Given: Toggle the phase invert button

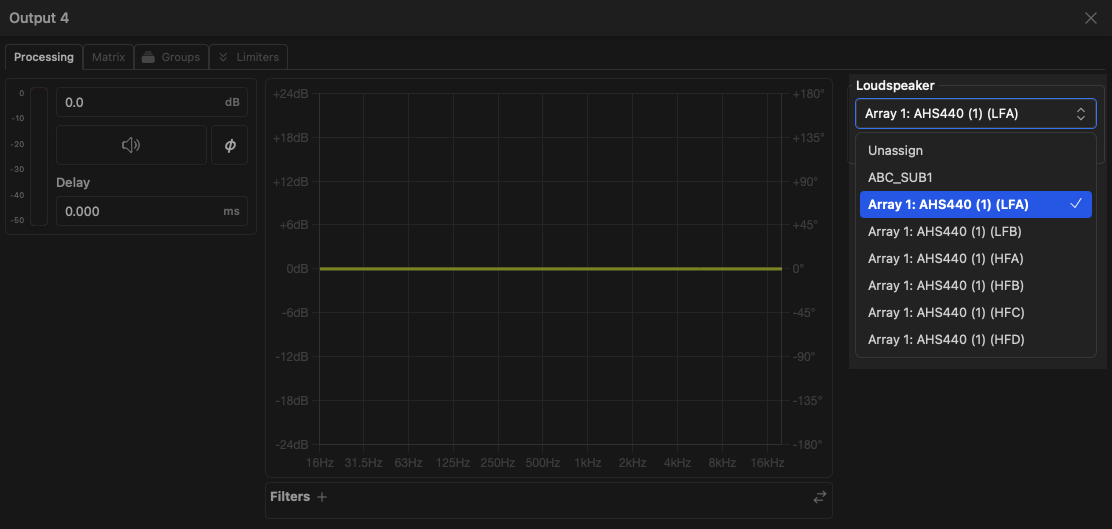Looking at the screenshot, I should (x=230, y=145).
